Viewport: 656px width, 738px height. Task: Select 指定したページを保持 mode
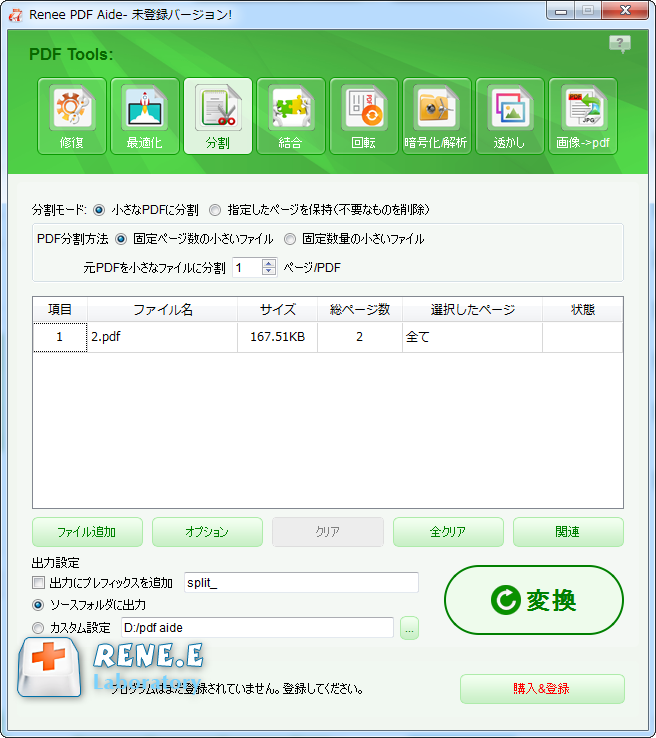pyautogui.click(x=215, y=210)
